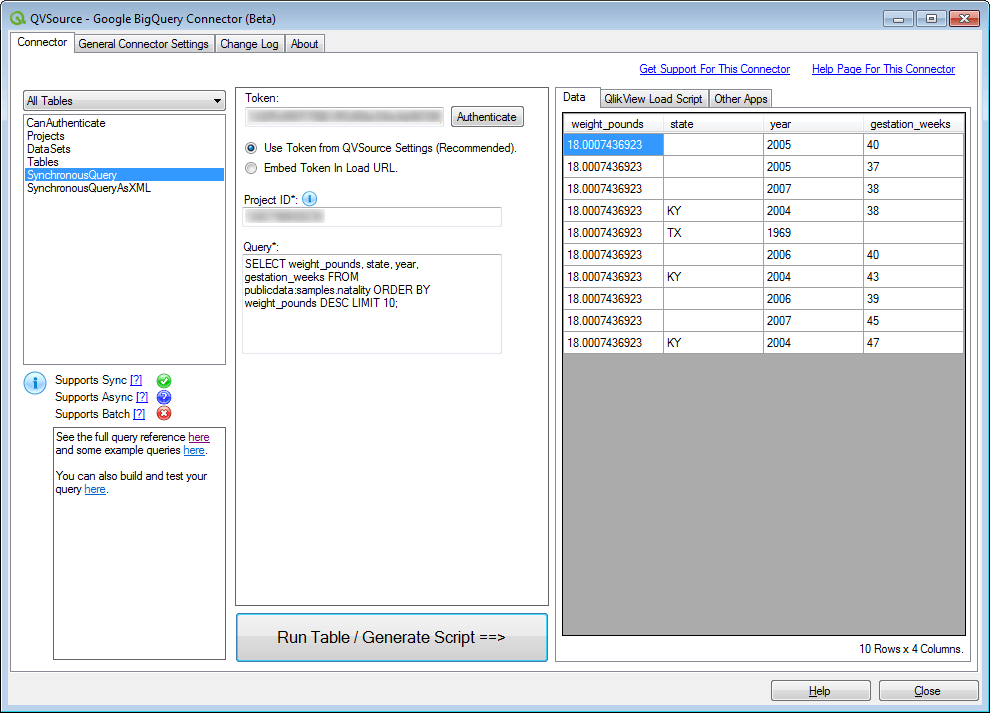Open Help Page For This Connector link
This screenshot has width=990, height=713.
tap(883, 69)
